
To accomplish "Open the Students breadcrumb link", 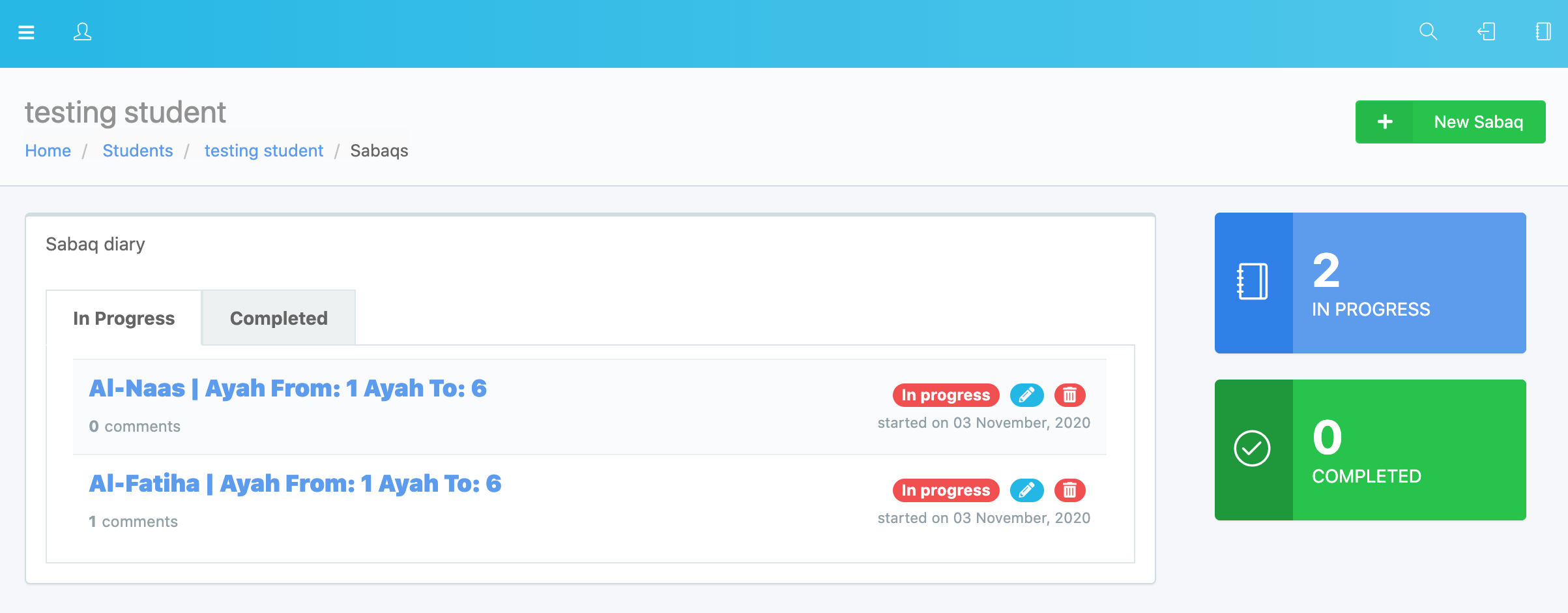I will click(x=138, y=151).
